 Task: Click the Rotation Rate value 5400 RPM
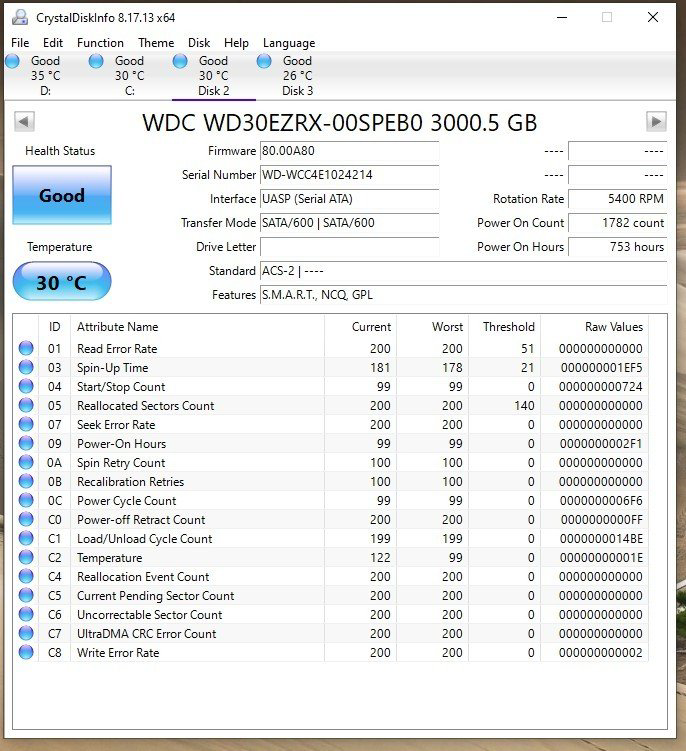coord(617,199)
